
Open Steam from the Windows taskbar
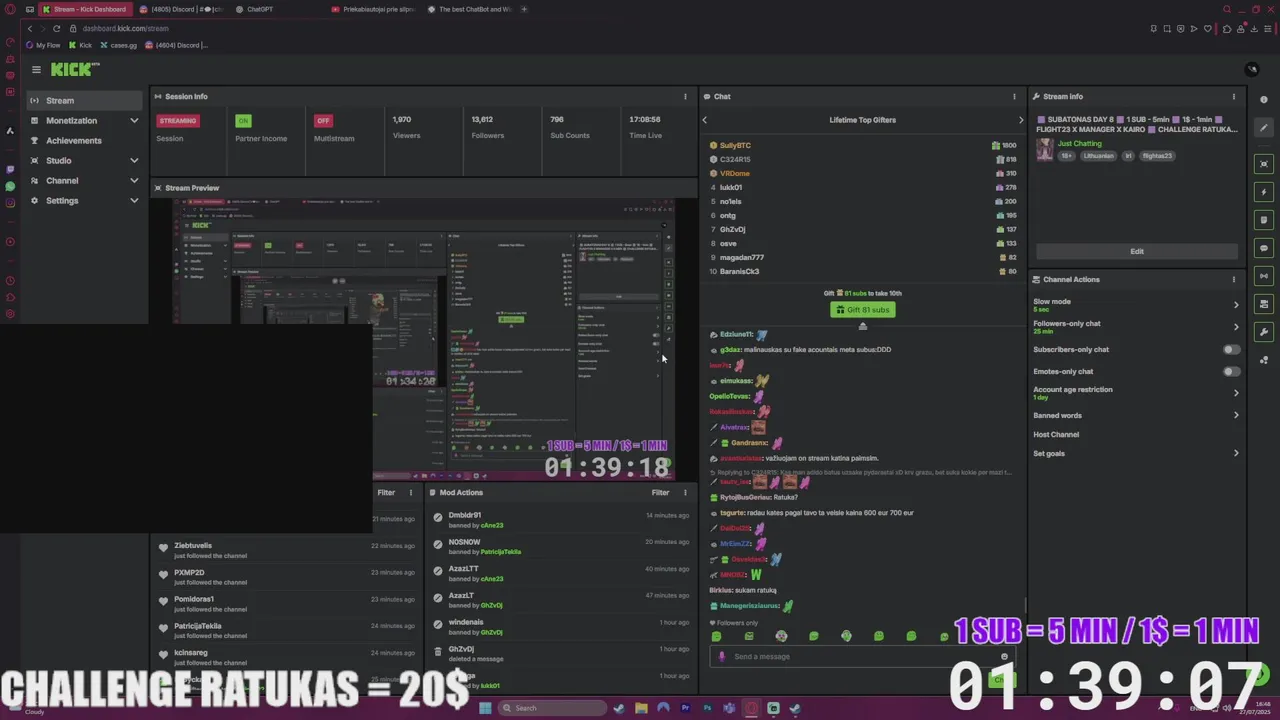[619, 708]
